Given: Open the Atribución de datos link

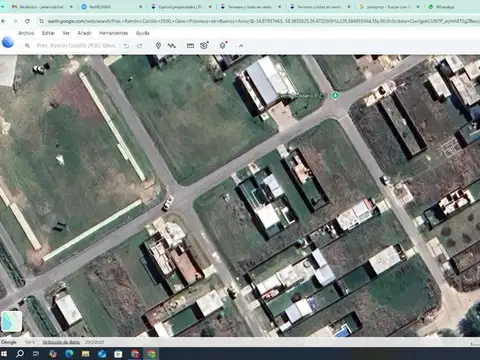Looking at the screenshot, I should click(61, 342).
